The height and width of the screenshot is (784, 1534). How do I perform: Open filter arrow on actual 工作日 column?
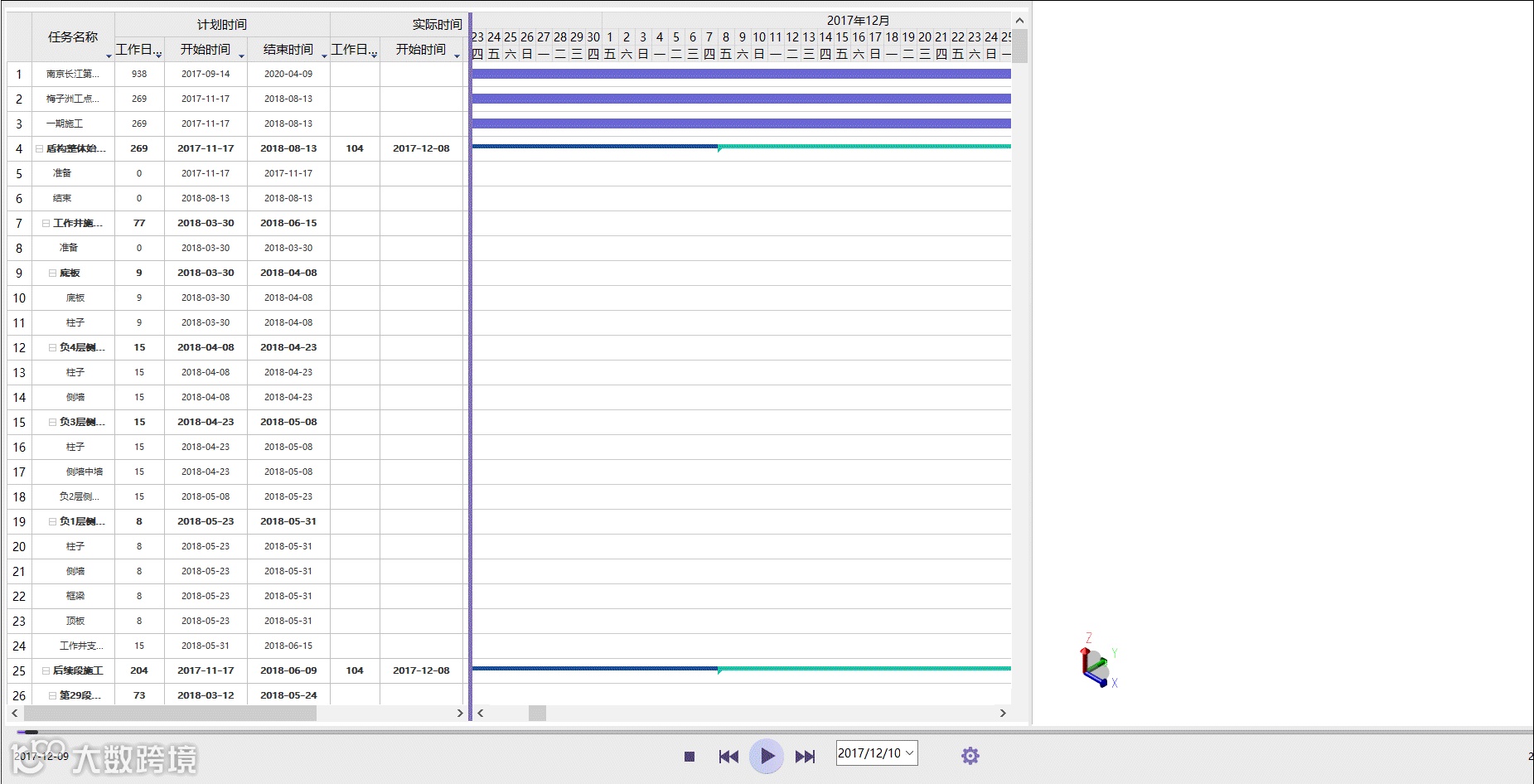374,56
